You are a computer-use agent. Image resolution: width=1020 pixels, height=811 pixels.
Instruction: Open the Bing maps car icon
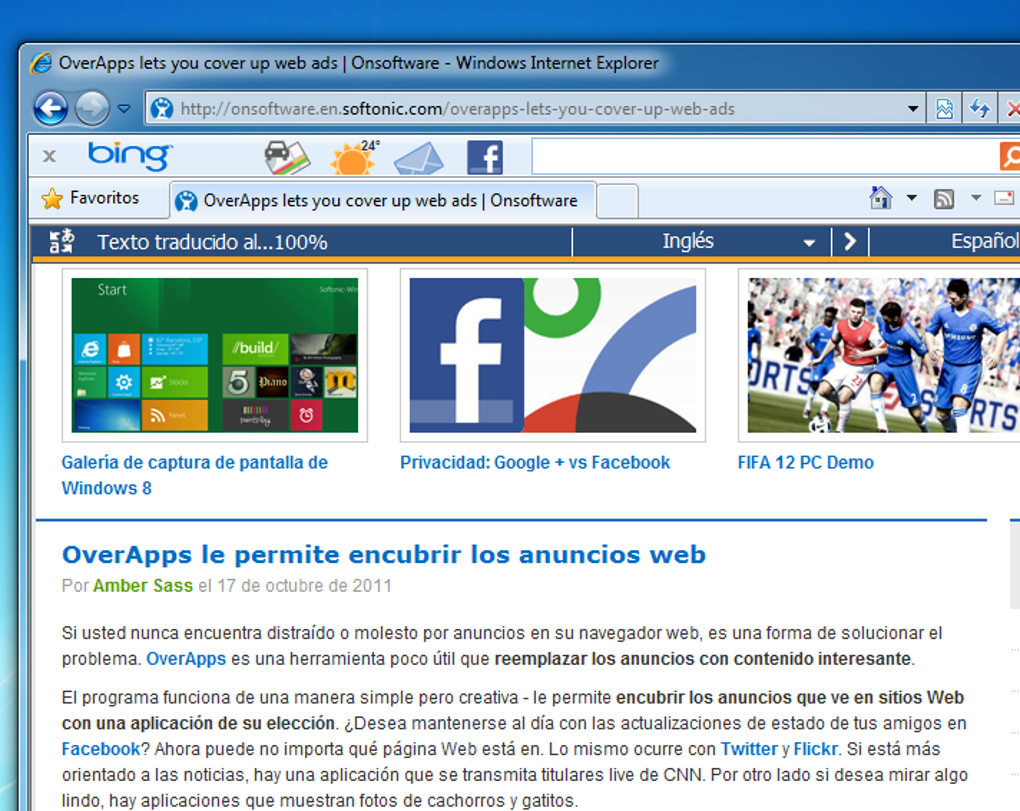(x=287, y=157)
